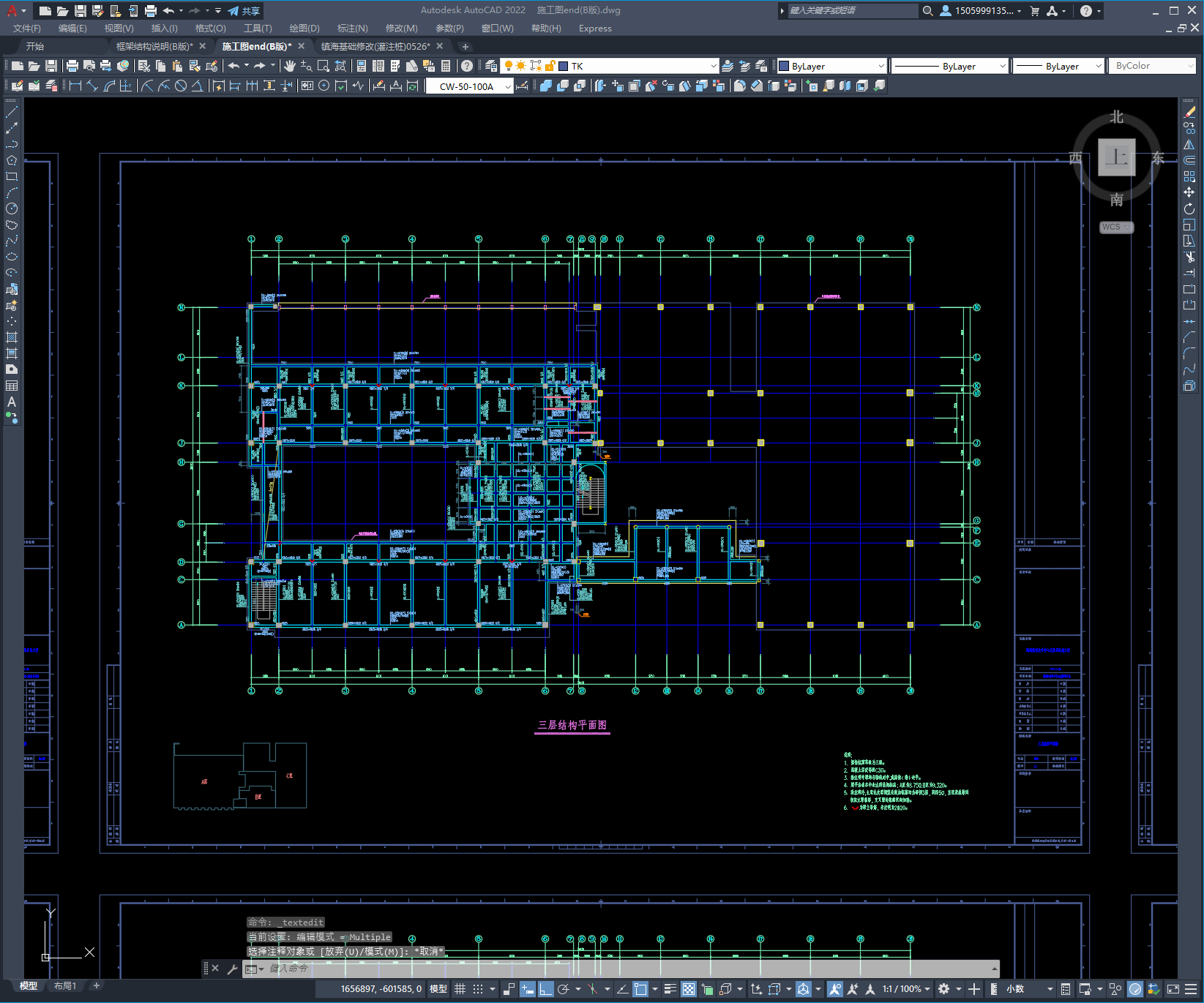Select the Hatch tool
1204x1003 pixels.
(x=12, y=337)
